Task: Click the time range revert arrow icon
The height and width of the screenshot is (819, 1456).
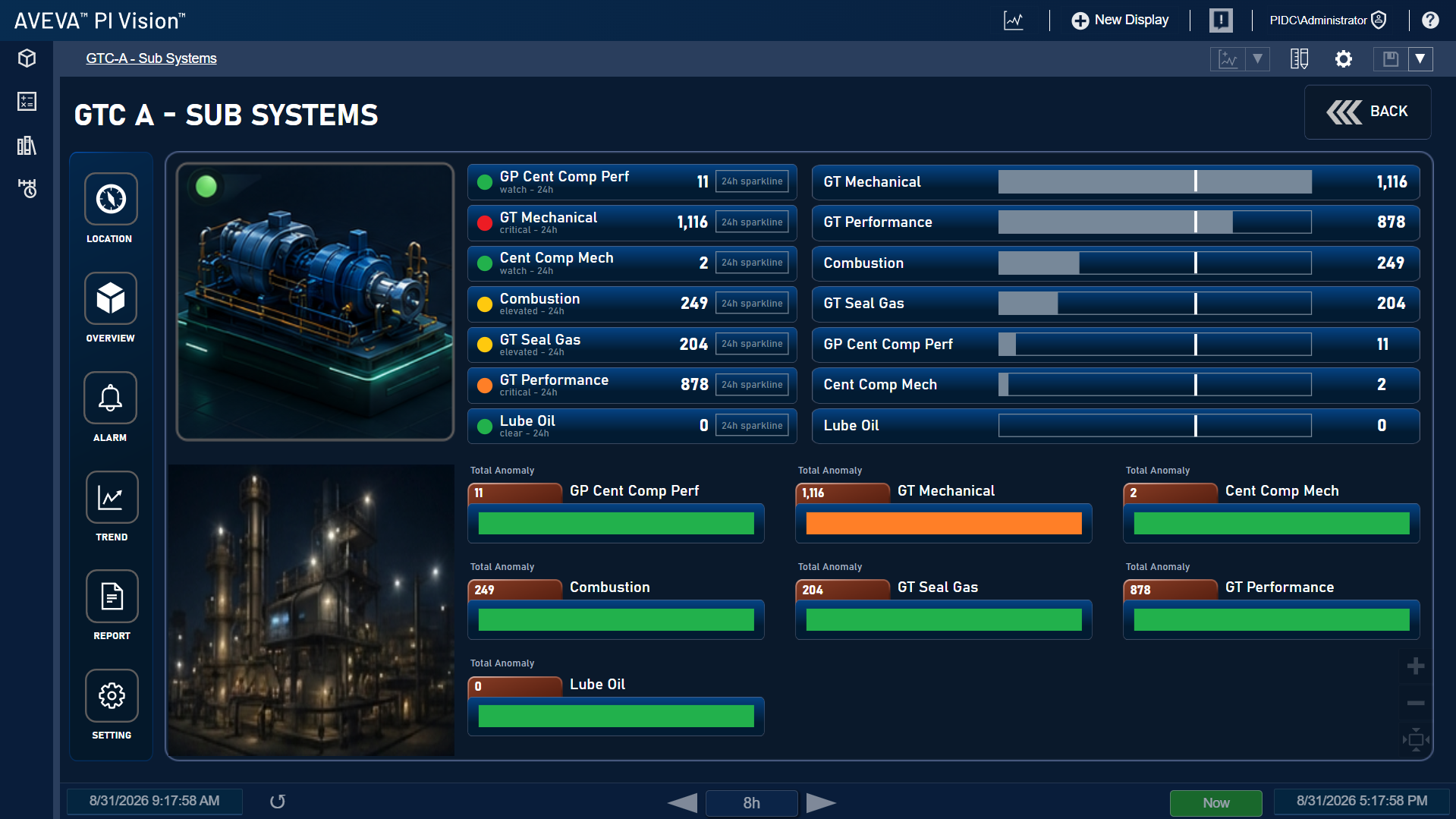Action: pyautogui.click(x=278, y=802)
